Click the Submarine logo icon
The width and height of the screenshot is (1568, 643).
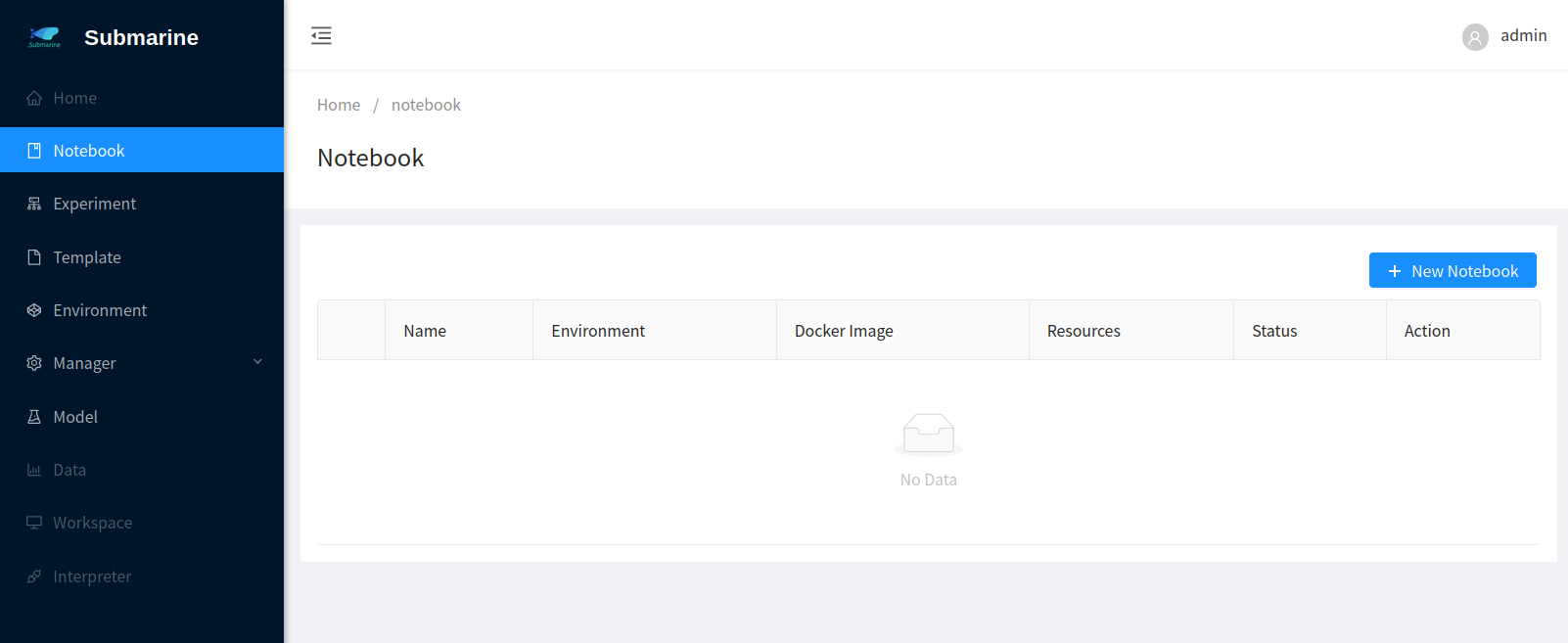pyautogui.click(x=44, y=37)
